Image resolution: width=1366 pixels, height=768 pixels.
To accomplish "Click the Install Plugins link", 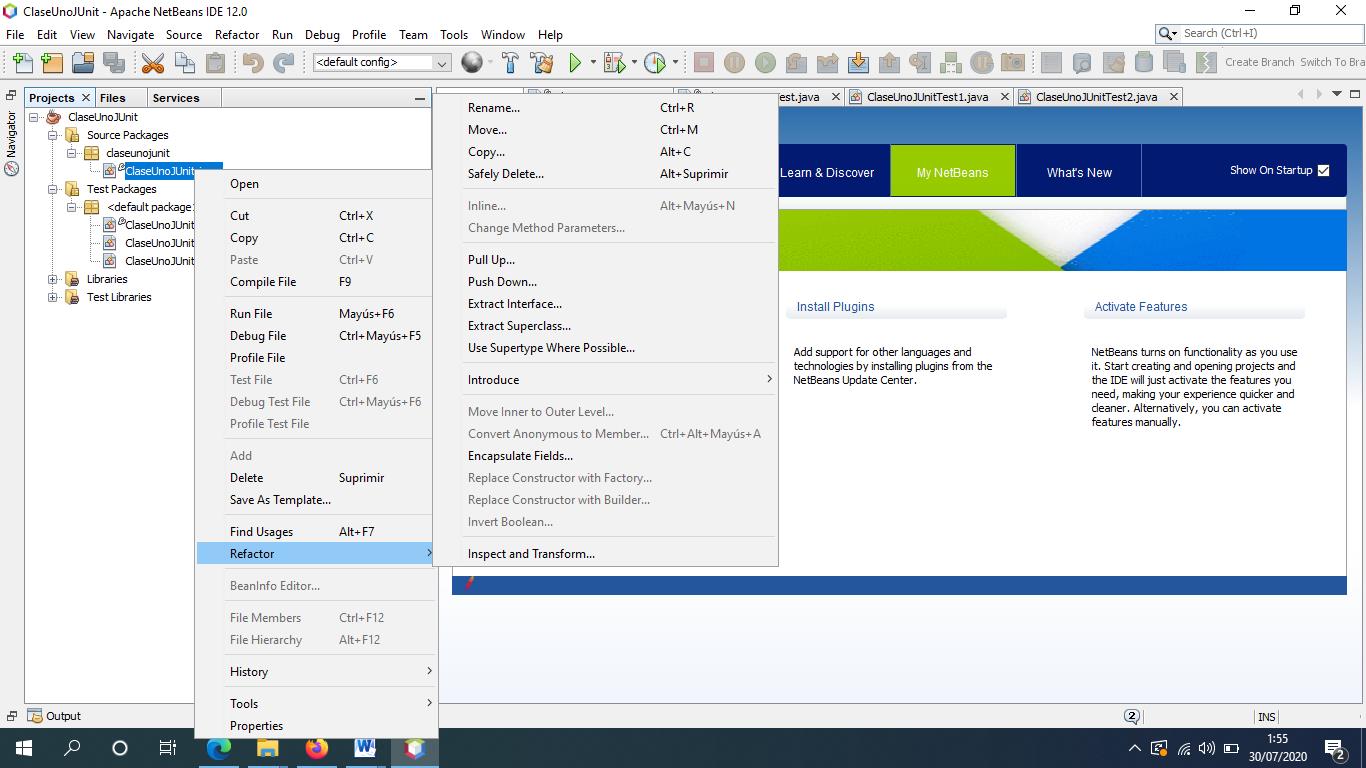I will coord(835,307).
